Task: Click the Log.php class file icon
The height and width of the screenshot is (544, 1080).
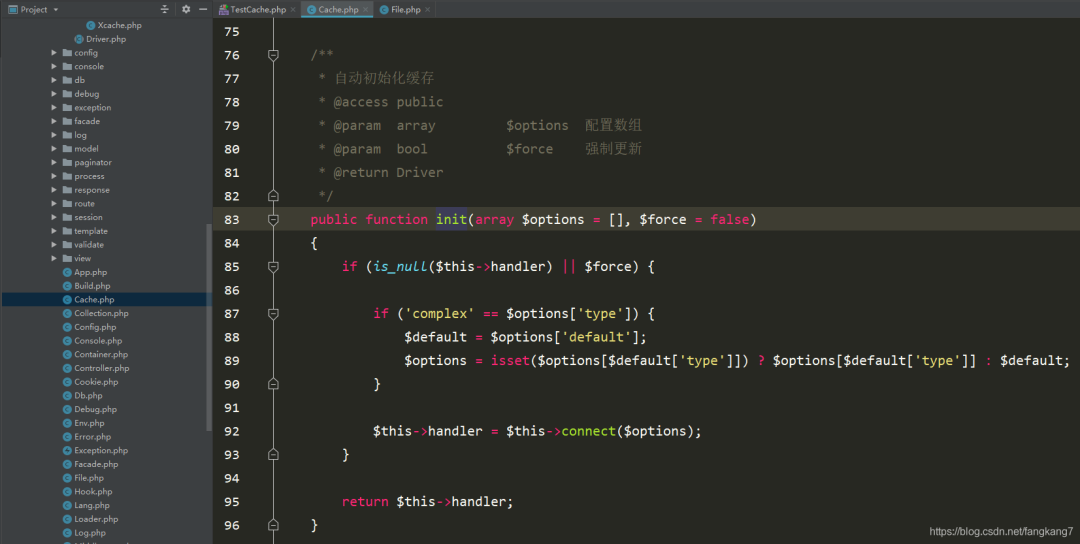Action: 67,533
